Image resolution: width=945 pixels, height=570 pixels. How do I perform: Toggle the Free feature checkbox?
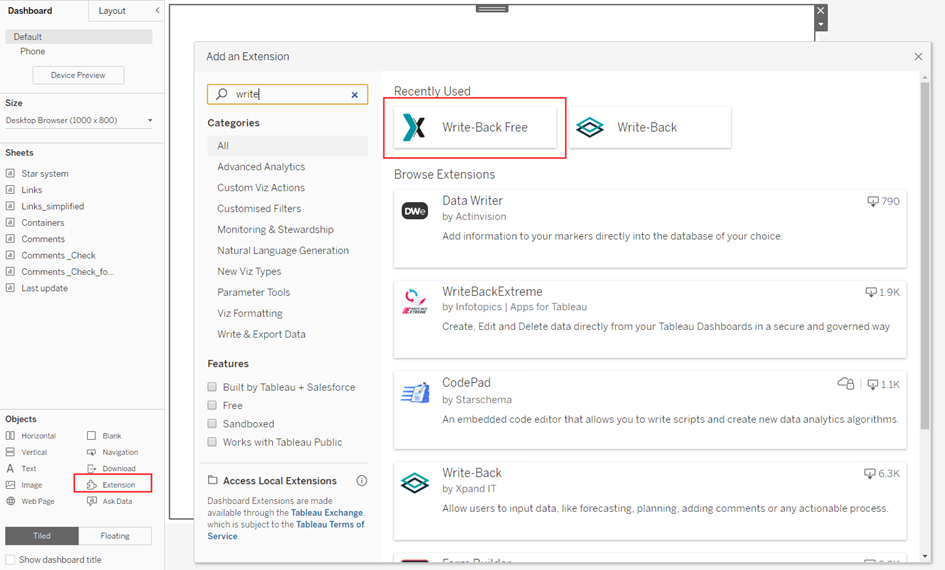click(212, 405)
